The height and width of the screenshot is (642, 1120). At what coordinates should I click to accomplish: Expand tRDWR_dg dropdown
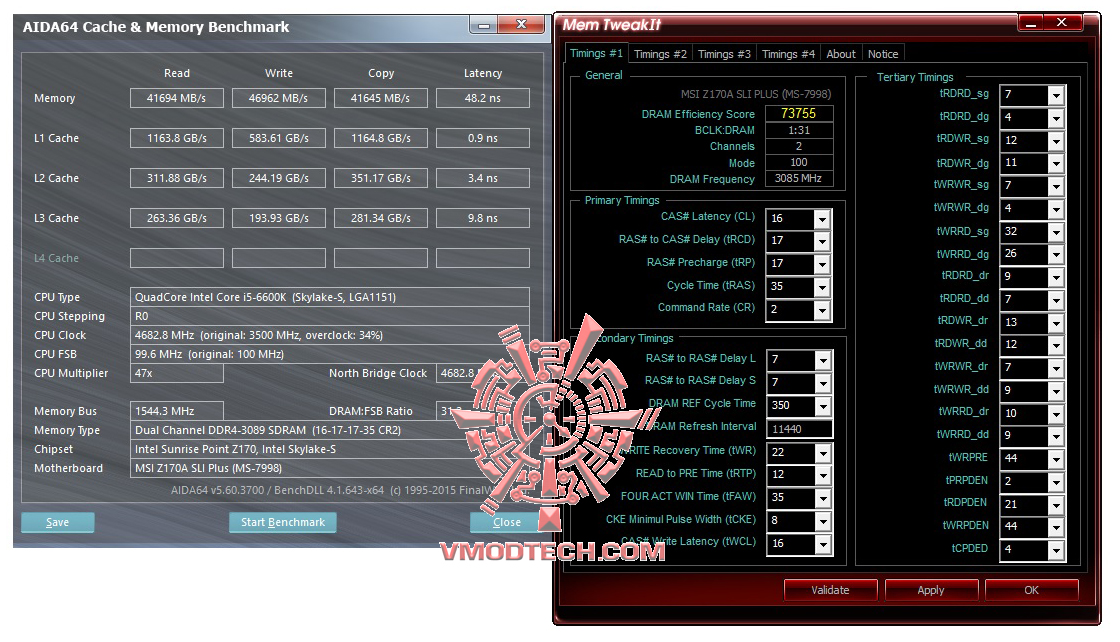coord(1056,164)
